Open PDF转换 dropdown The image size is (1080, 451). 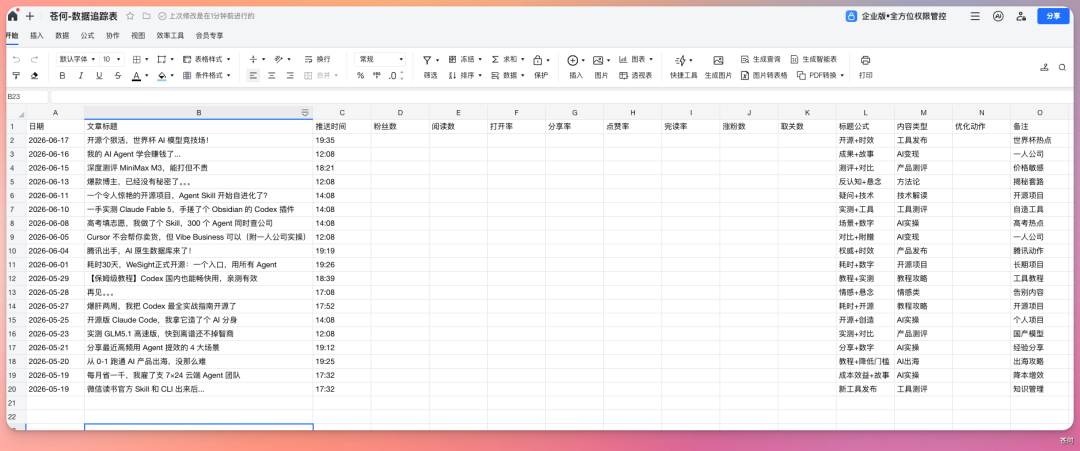pos(820,76)
